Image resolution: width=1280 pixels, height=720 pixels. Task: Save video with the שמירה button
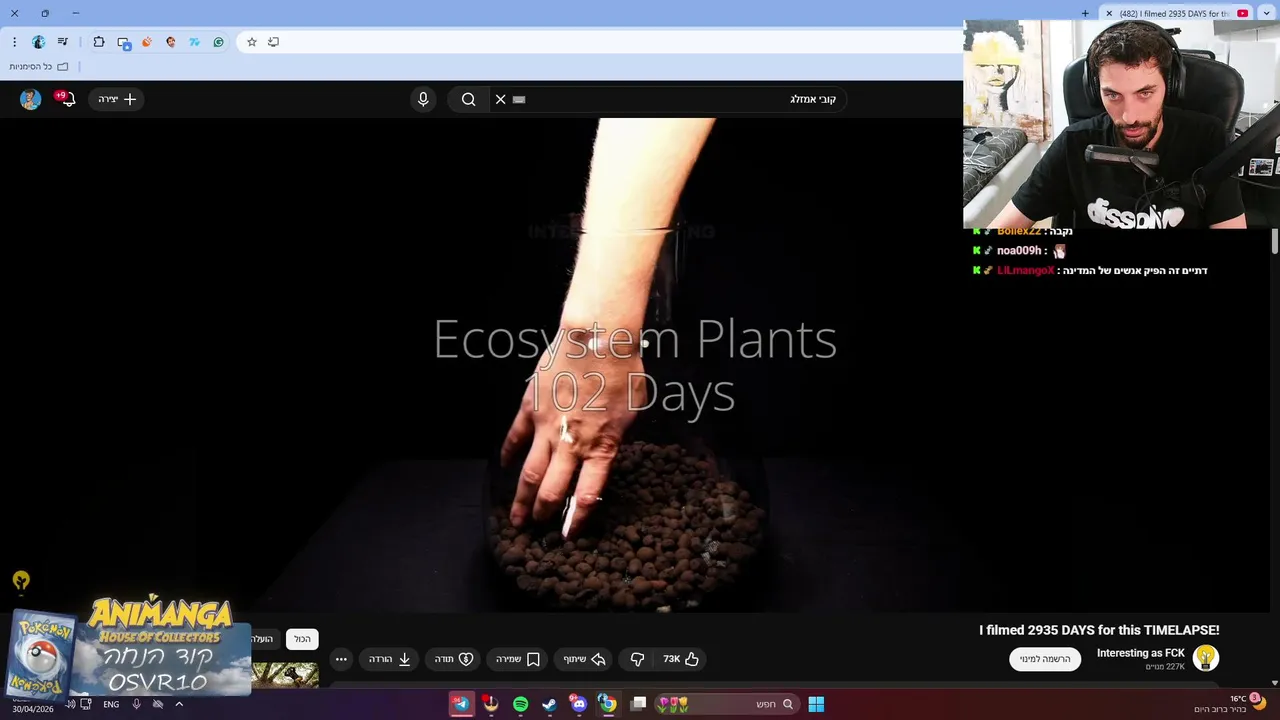click(517, 659)
